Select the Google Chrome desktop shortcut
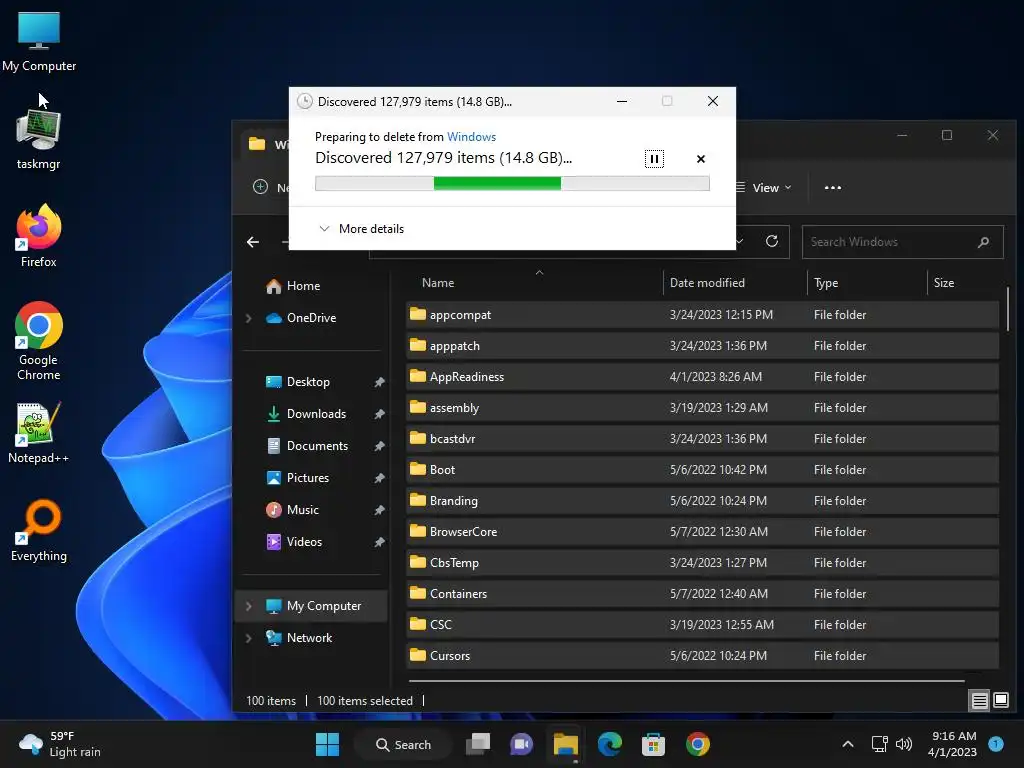 tap(39, 341)
